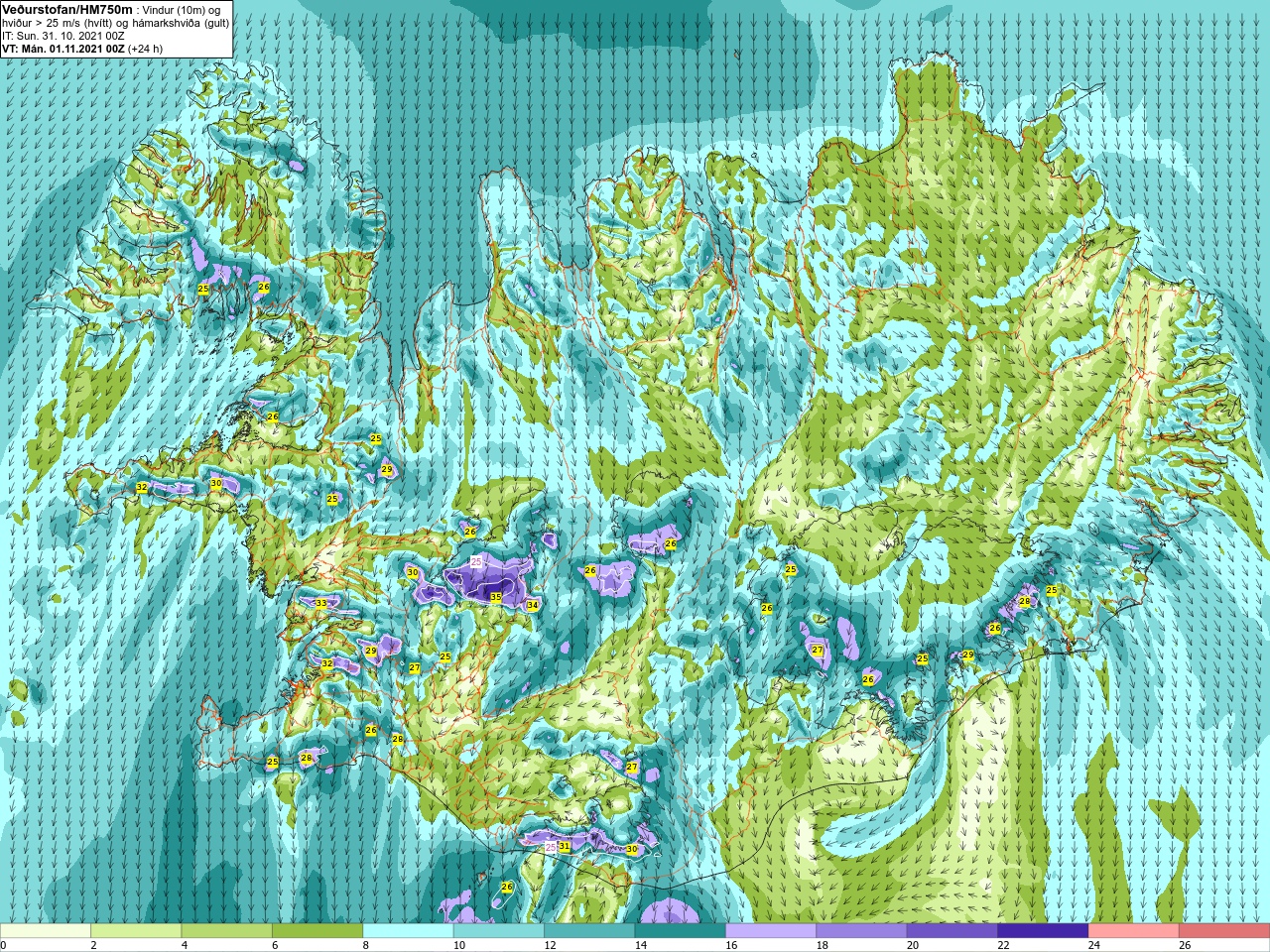Viewport: 1270px width, 952px height.
Task: Click the dark indigo 22–24 m/s legend swatch
Action: point(1043,931)
